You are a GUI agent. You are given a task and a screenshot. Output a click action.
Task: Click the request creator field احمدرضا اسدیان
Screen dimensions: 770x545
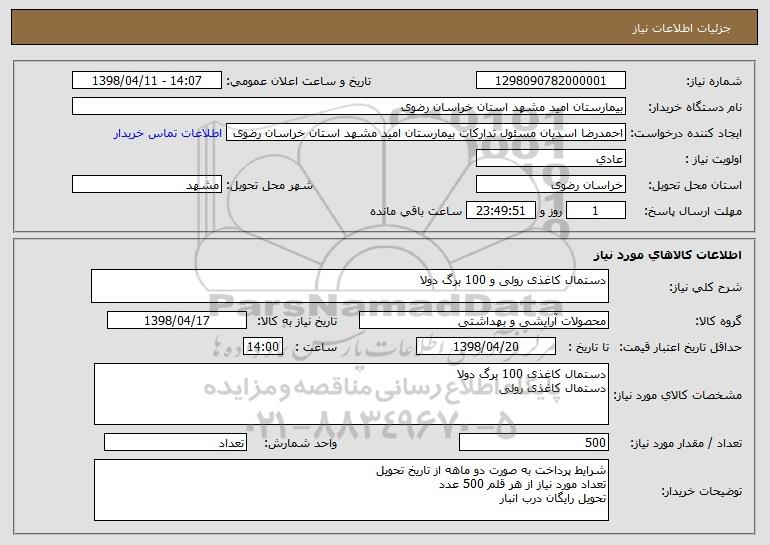coord(426,133)
